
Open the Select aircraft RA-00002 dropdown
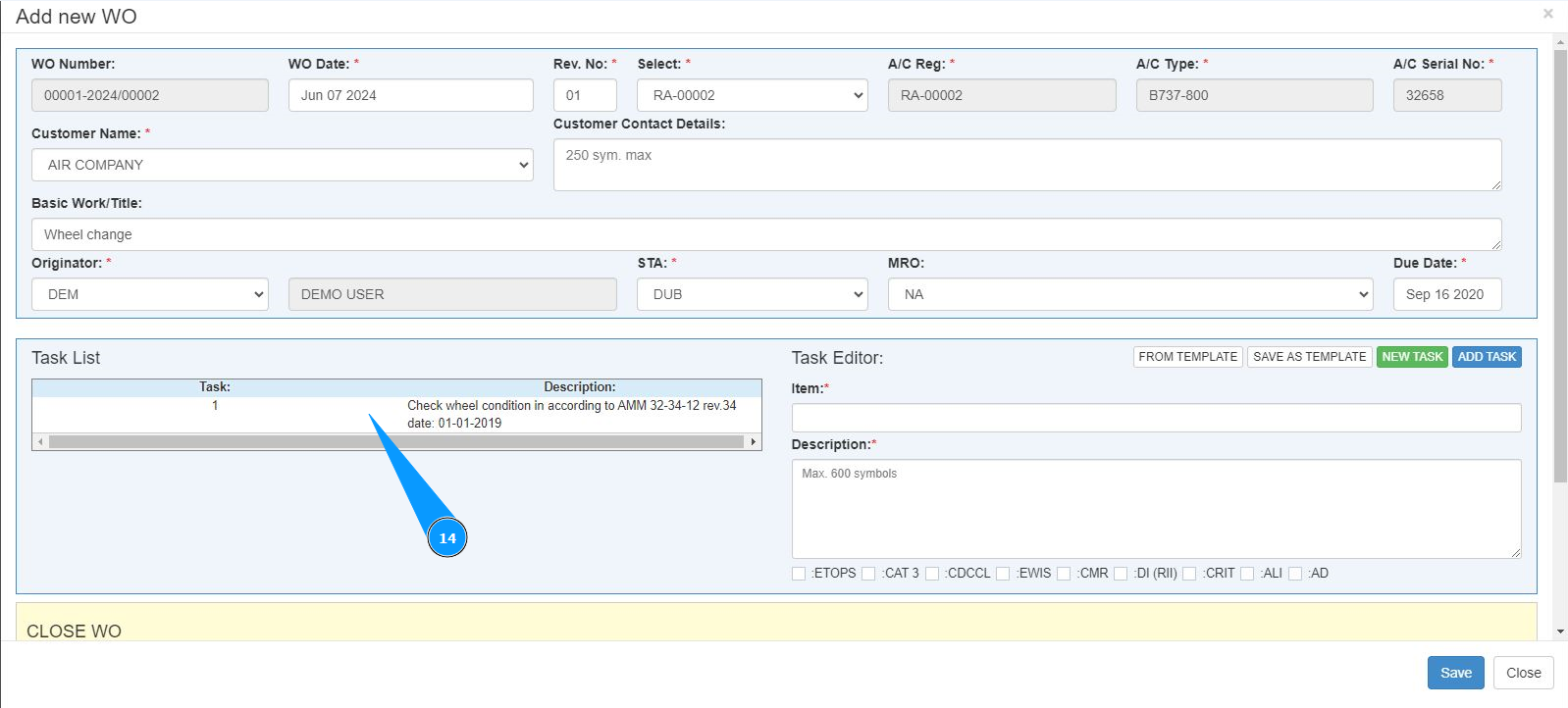coord(752,95)
